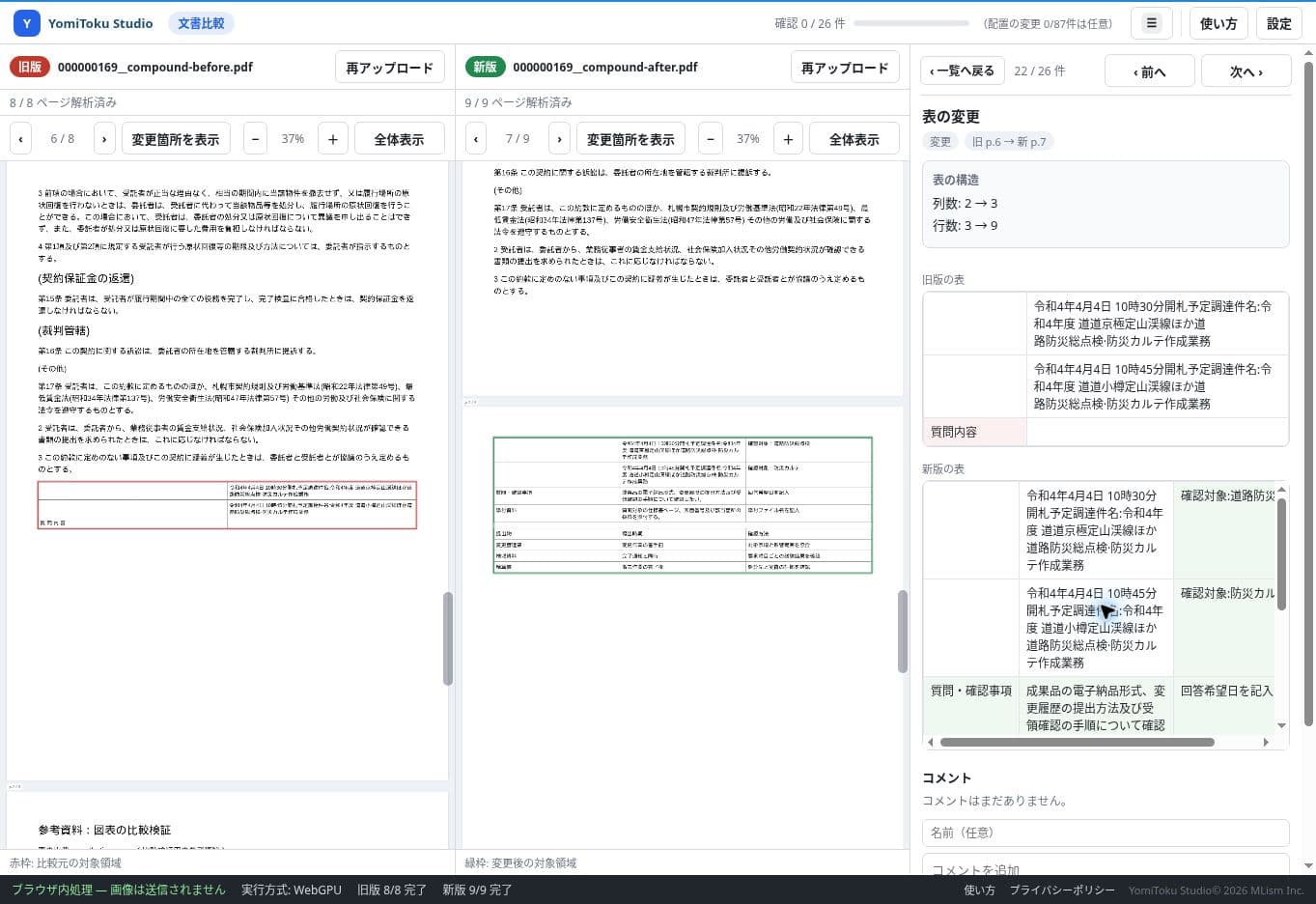This screenshot has width=1316, height=904.
Task: Click the YomiToku Studio Y logo icon
Action: click(x=27, y=23)
